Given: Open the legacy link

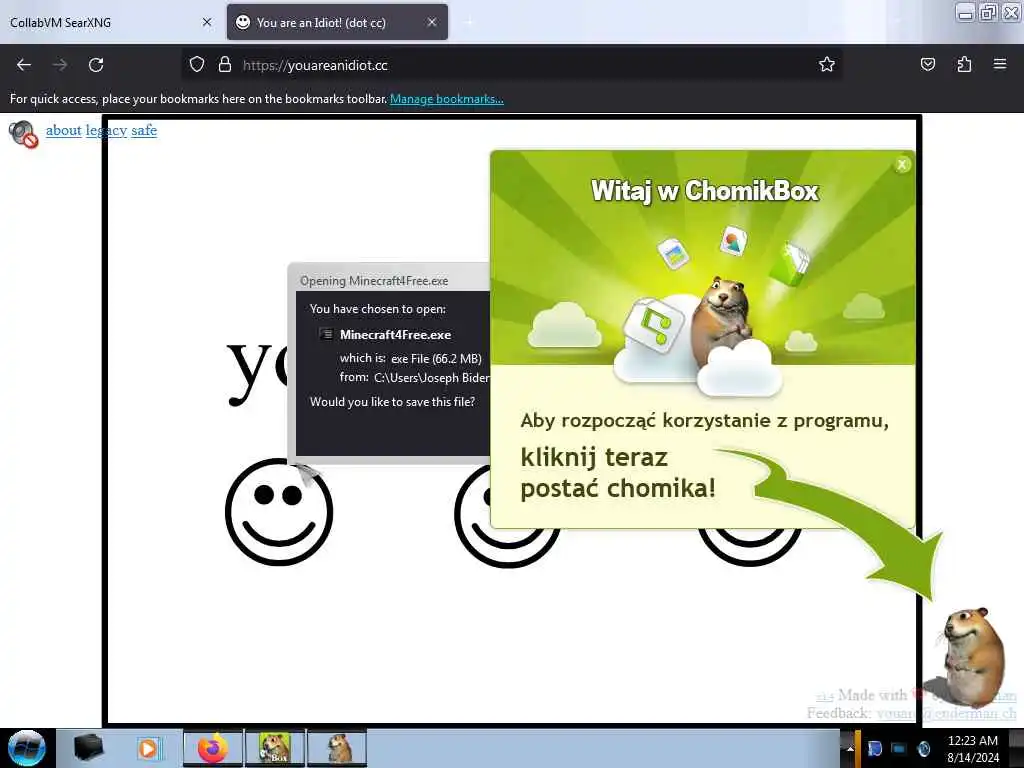Looking at the screenshot, I should (x=106, y=130).
